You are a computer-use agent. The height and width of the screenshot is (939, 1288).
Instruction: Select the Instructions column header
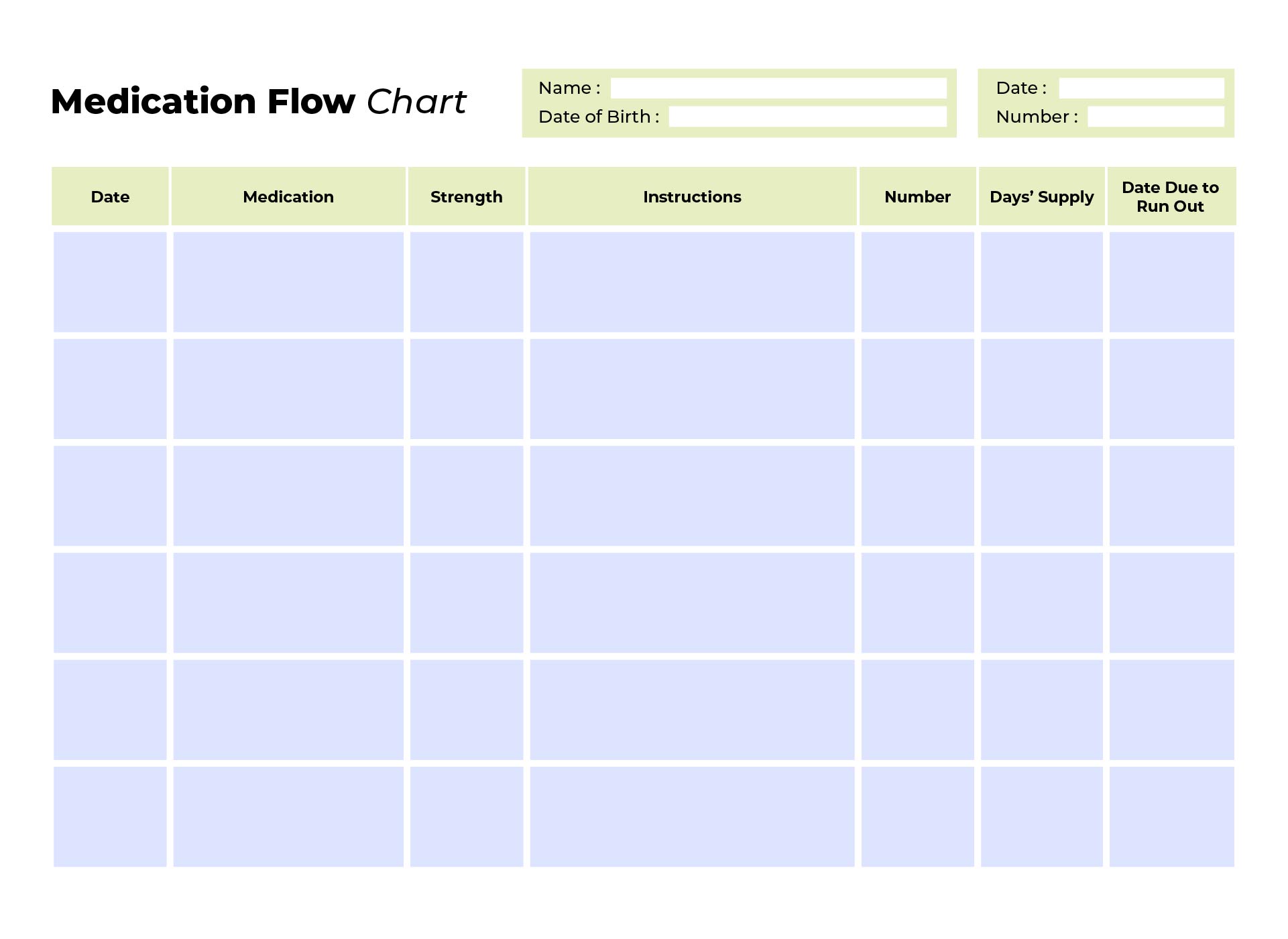click(x=692, y=196)
